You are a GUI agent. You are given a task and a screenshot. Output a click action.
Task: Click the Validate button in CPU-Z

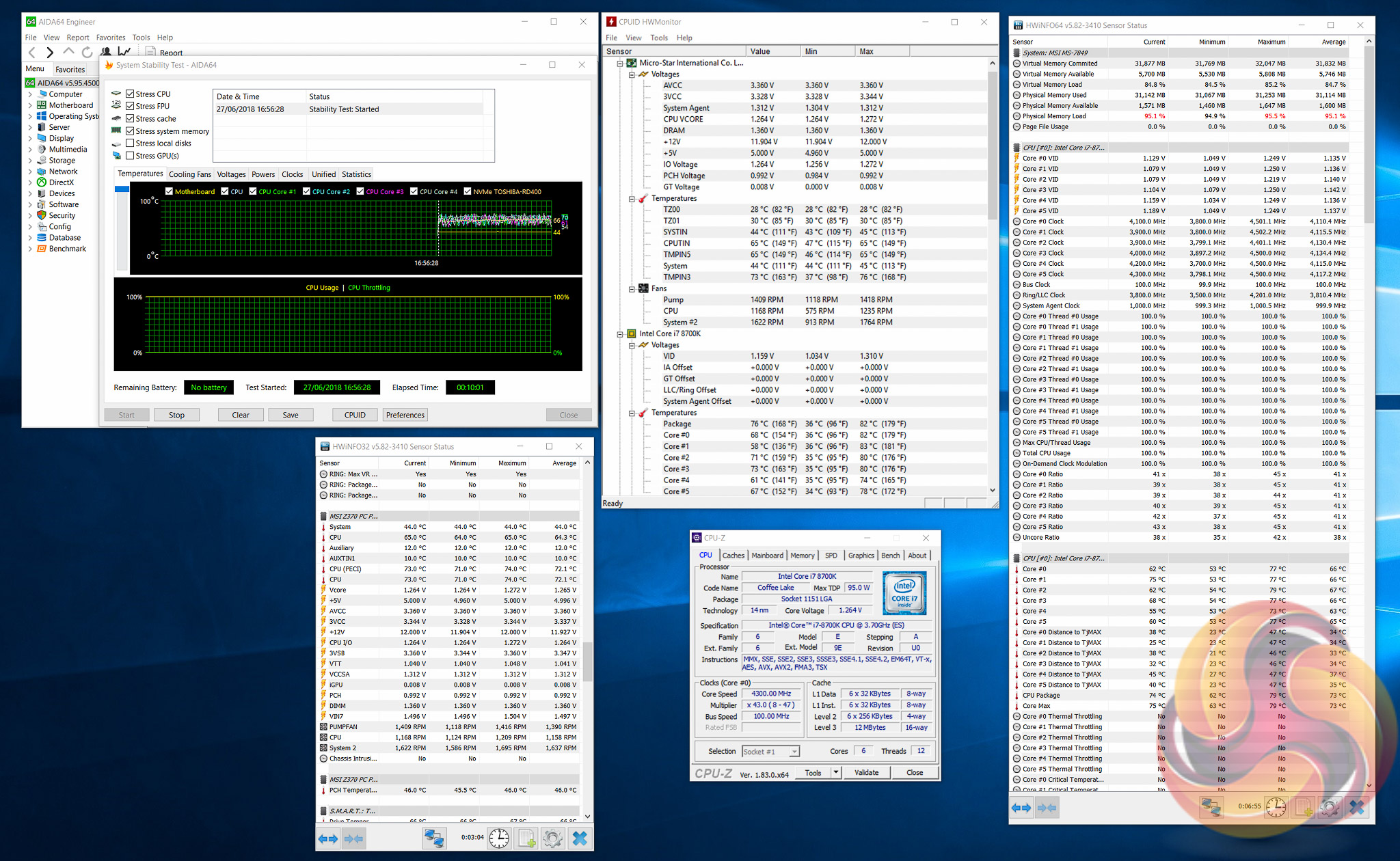866,773
